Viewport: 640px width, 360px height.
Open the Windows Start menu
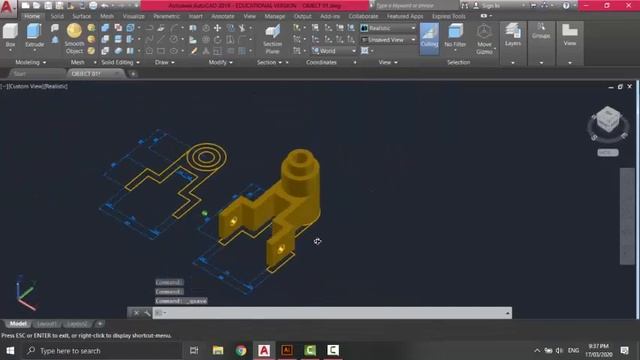tap(11, 351)
